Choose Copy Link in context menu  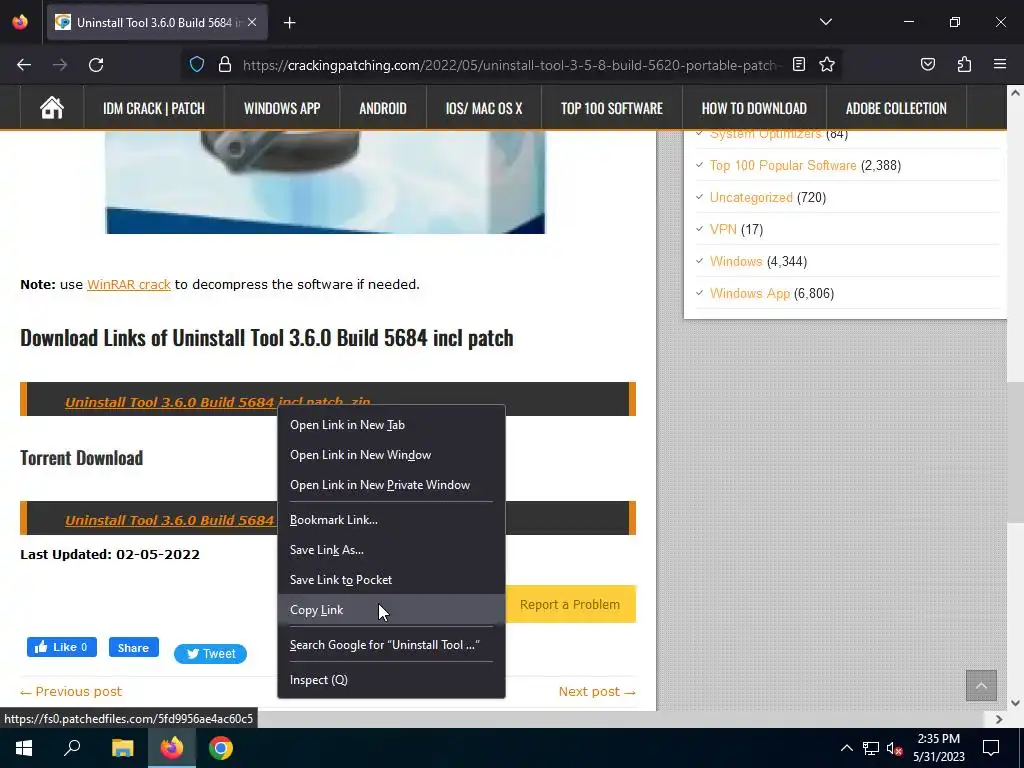click(x=391, y=610)
